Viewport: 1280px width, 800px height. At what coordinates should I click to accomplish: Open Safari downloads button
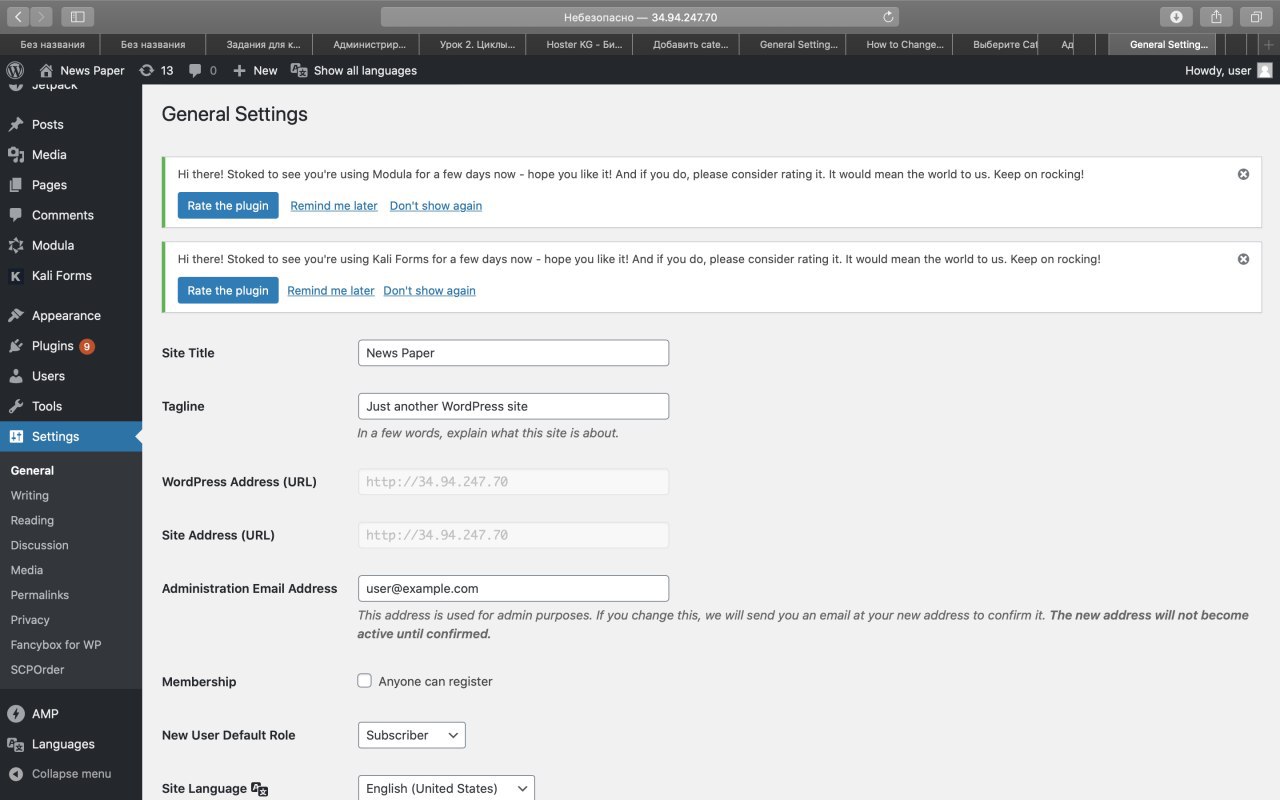[1176, 17]
